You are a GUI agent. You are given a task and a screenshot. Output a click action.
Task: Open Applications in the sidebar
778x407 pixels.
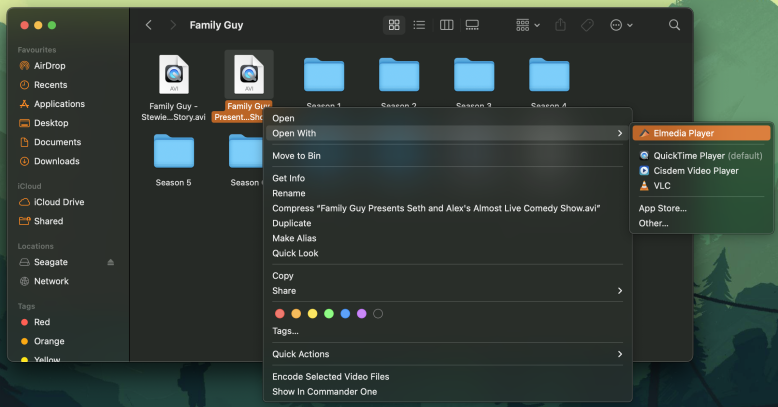coord(59,104)
